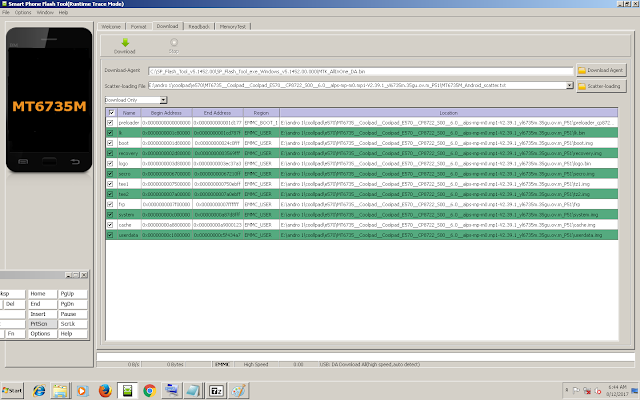Uncheck the preloader partition checkbox
Viewport: 640px width, 400px height.
110,122
